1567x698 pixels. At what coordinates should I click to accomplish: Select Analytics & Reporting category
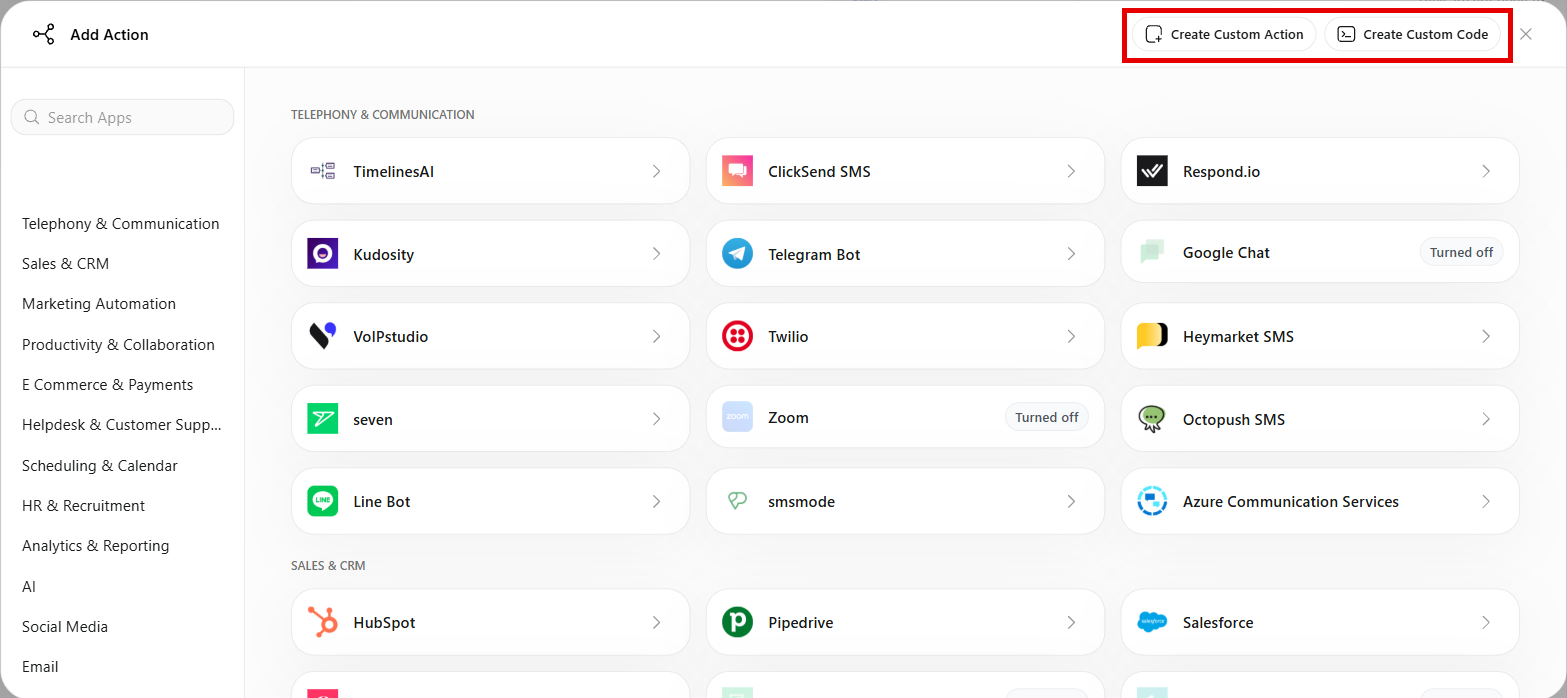[96, 546]
